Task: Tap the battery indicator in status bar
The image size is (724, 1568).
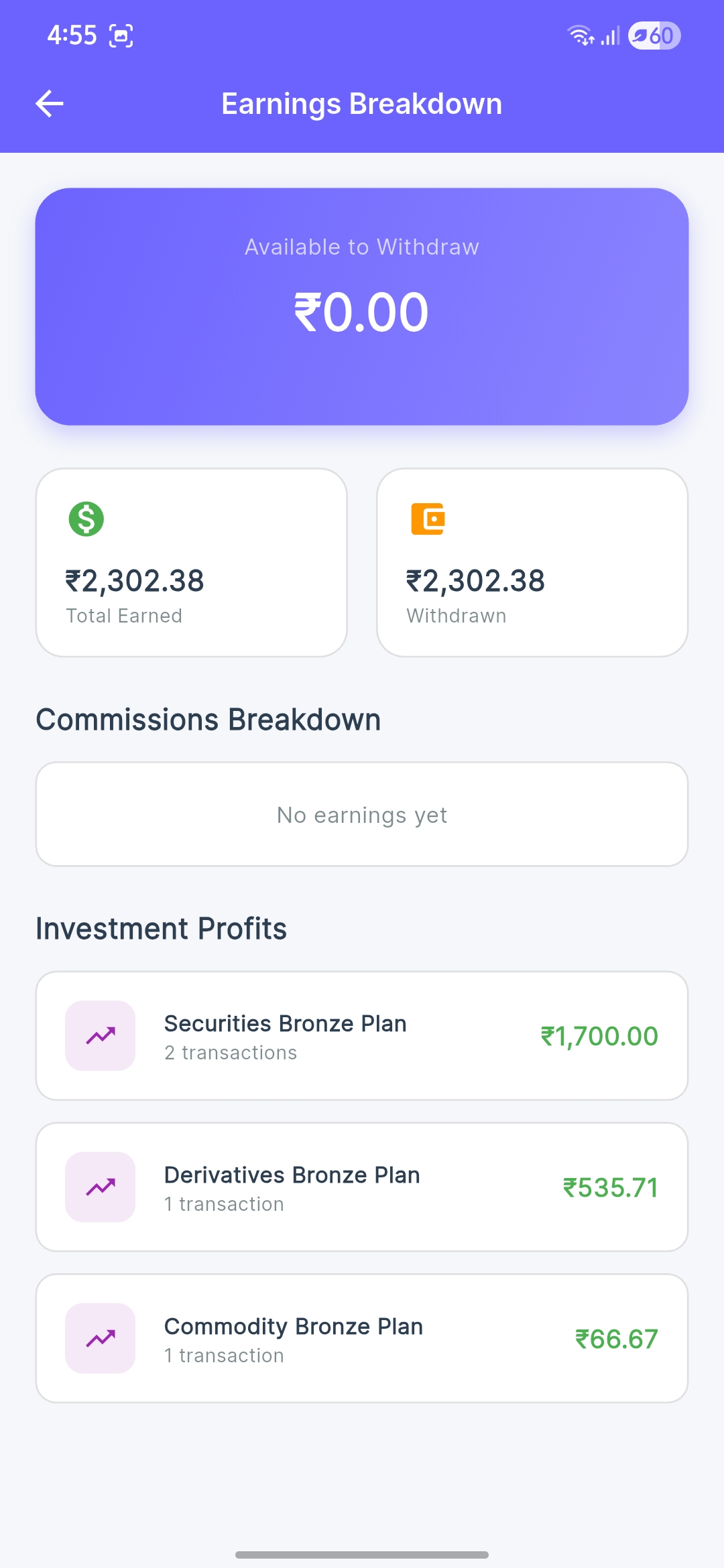Action: [654, 36]
